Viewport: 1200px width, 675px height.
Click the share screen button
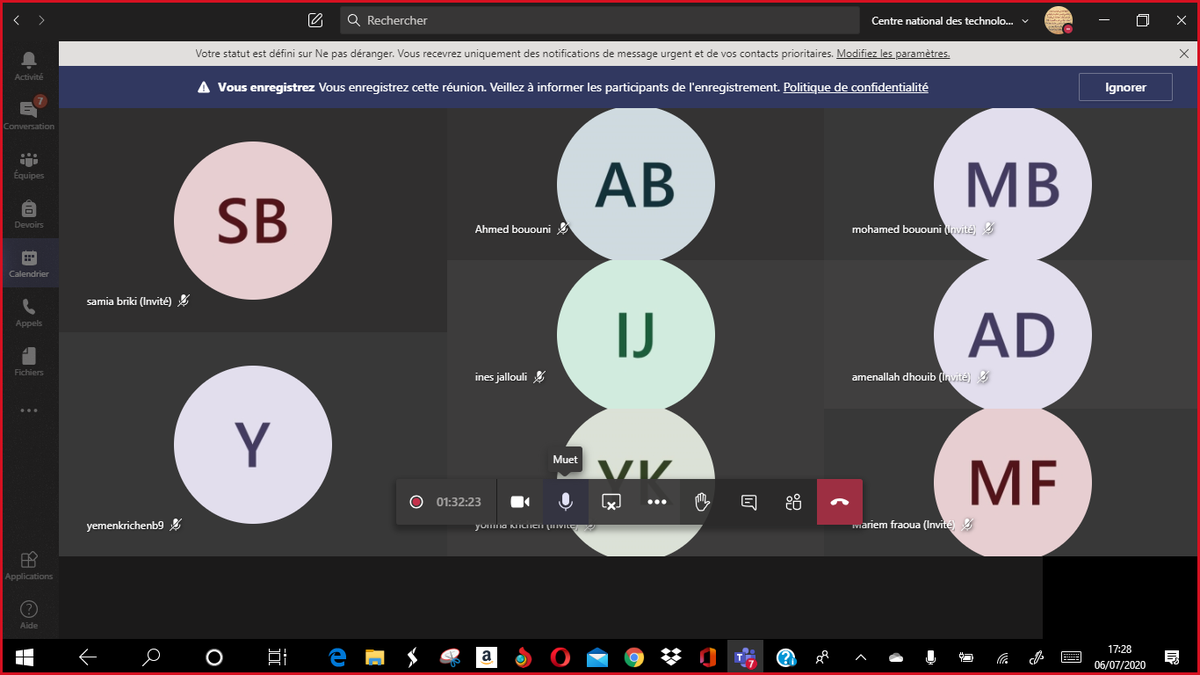point(611,502)
